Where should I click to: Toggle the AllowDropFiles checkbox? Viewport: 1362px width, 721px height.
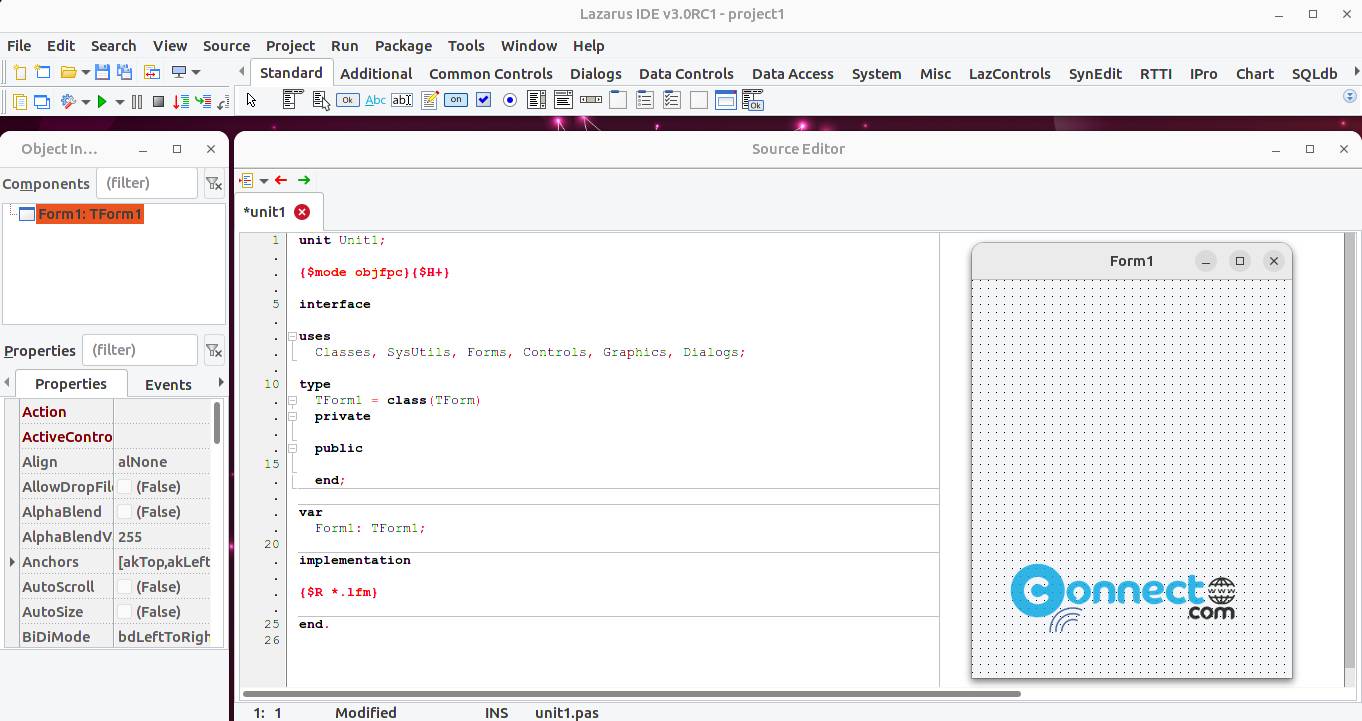click(x=125, y=487)
